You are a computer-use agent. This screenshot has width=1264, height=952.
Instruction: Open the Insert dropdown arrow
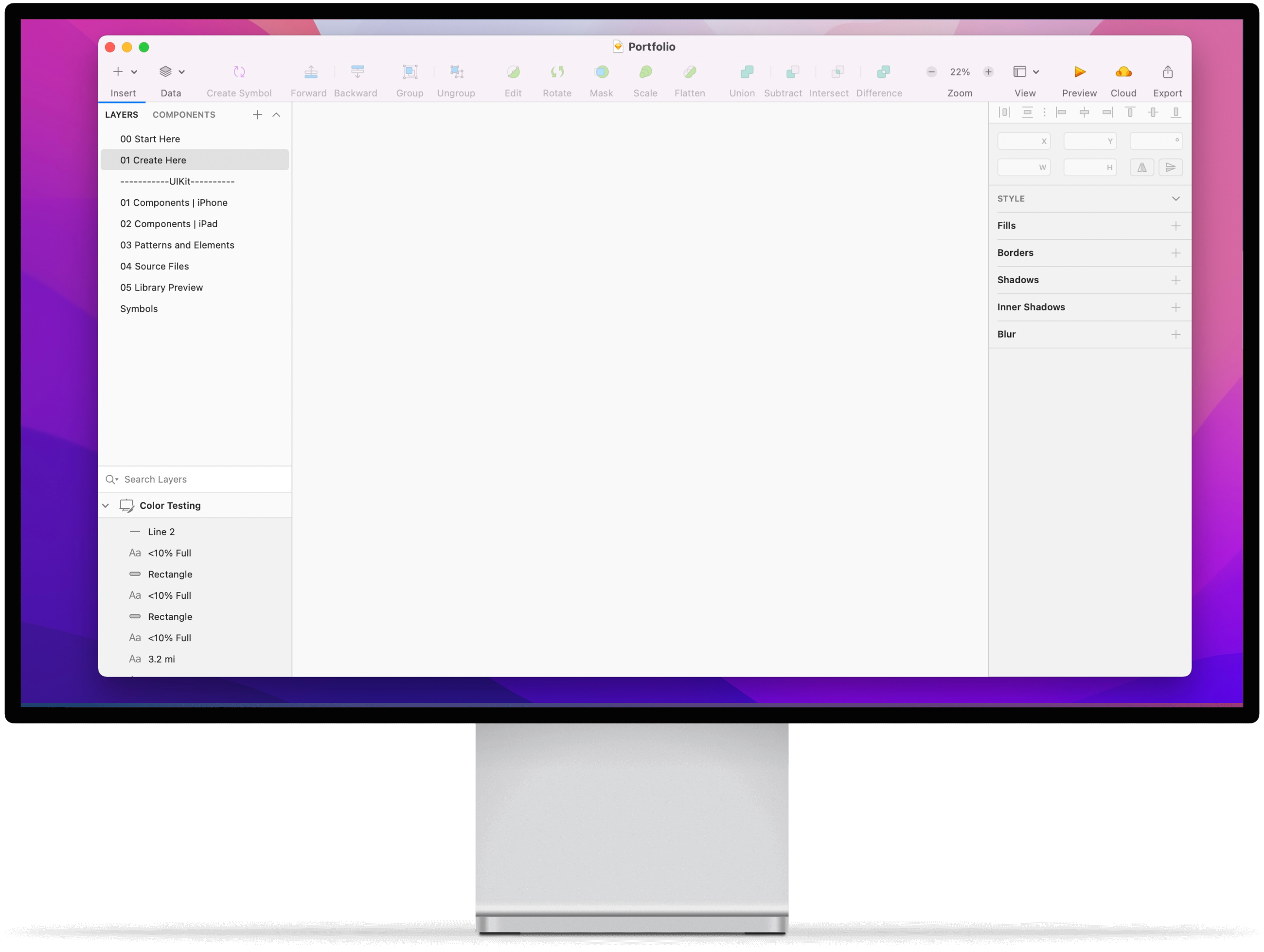[134, 72]
